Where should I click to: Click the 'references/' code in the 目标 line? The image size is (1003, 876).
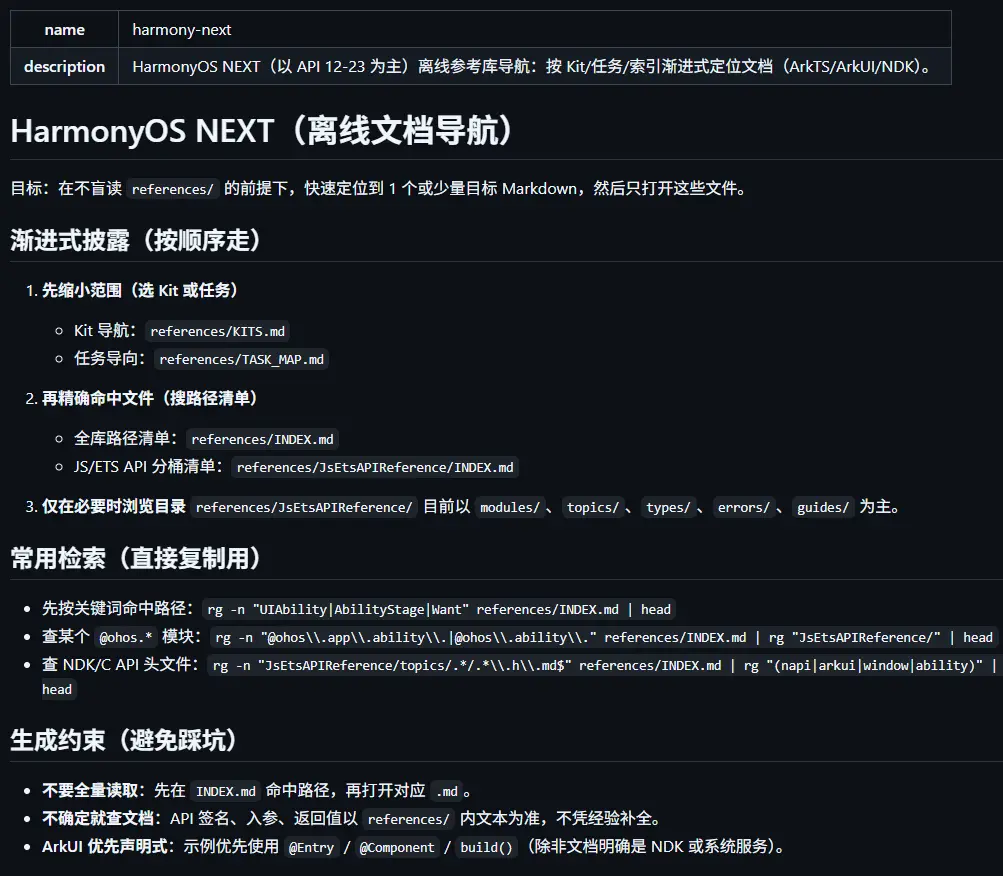[173, 189]
